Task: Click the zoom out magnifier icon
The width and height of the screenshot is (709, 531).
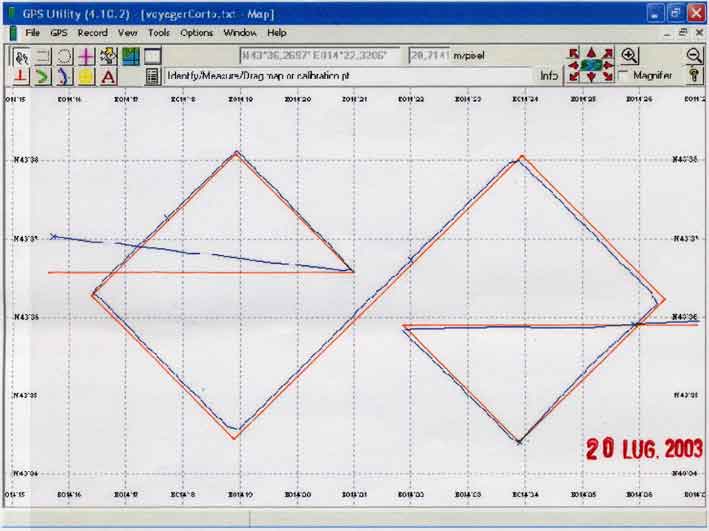Action: (x=694, y=55)
